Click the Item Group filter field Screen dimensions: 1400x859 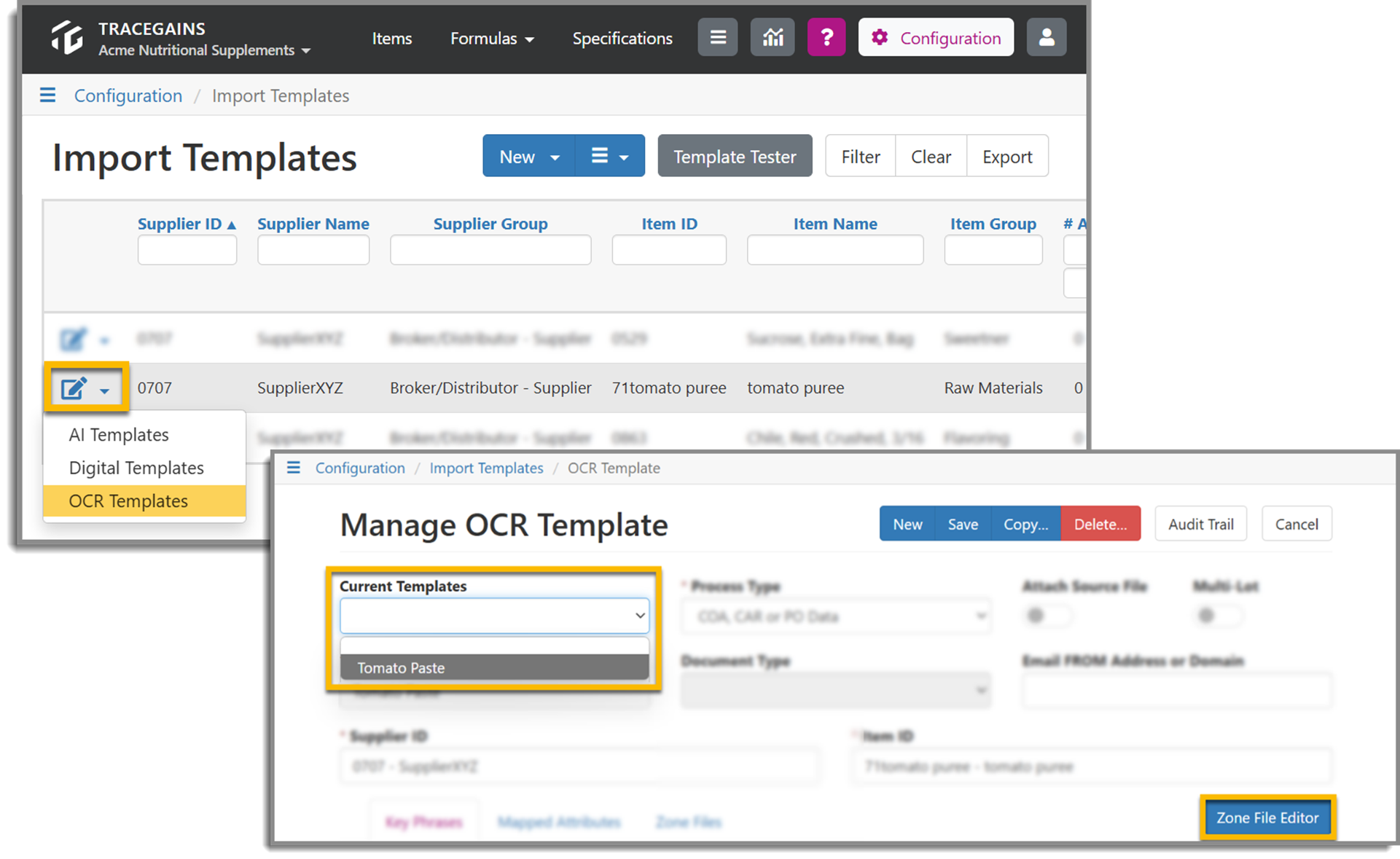[x=993, y=250]
